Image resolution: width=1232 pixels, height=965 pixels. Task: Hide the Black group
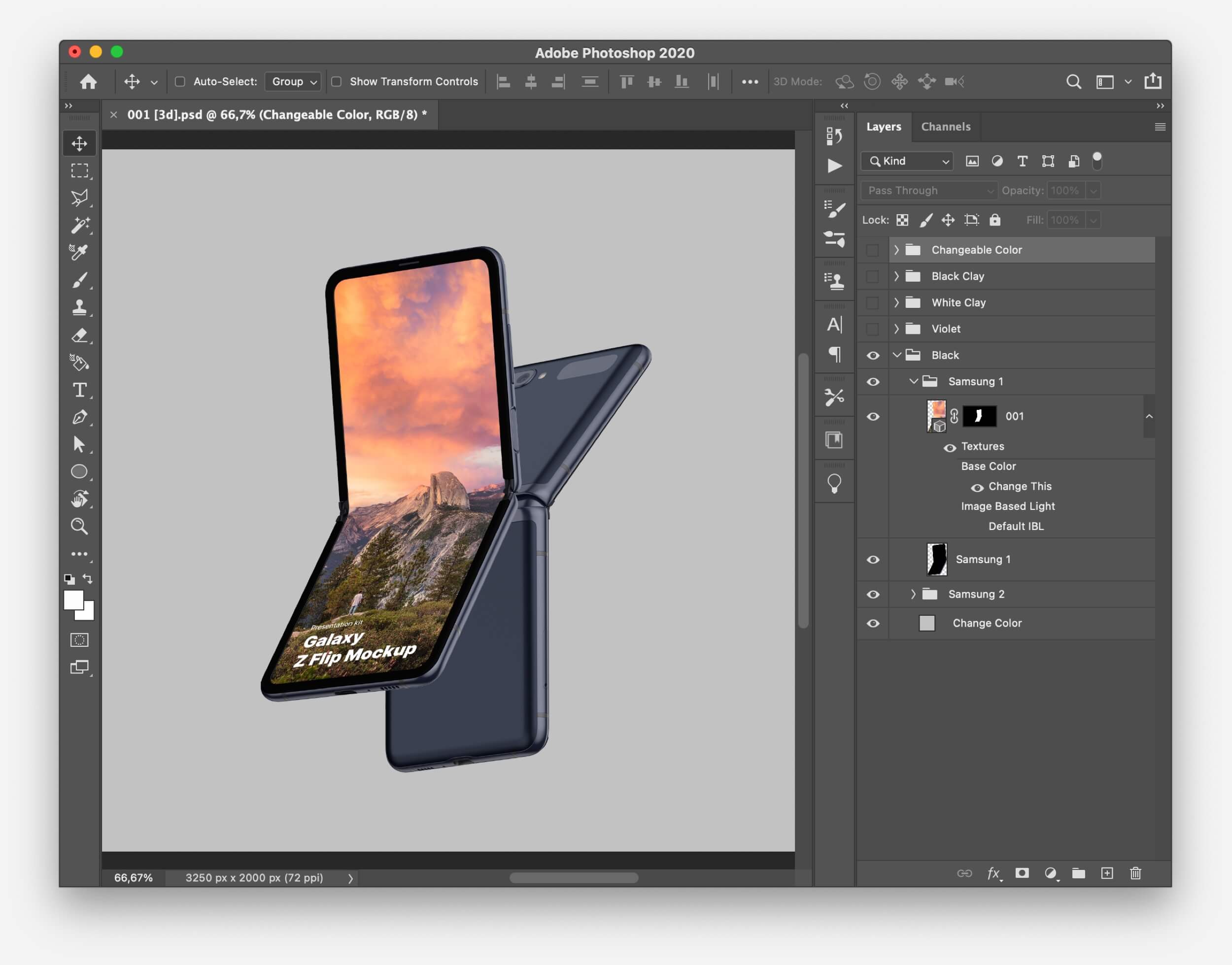pos(873,355)
